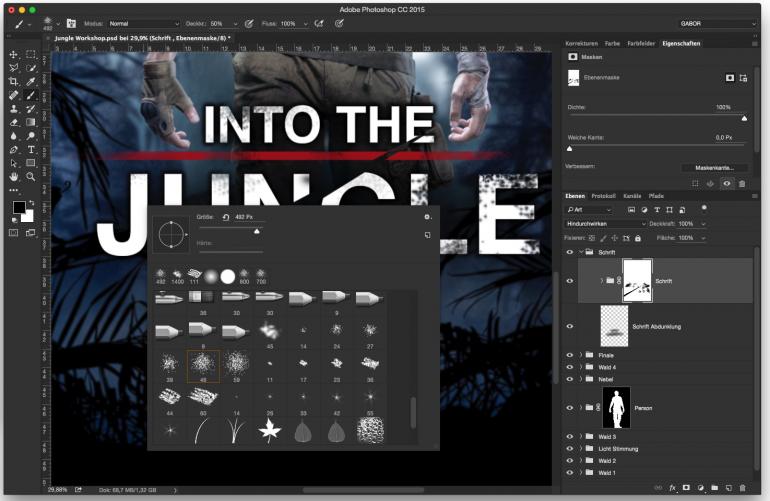
Task: Click add layer style fx icon
Action: click(672, 488)
